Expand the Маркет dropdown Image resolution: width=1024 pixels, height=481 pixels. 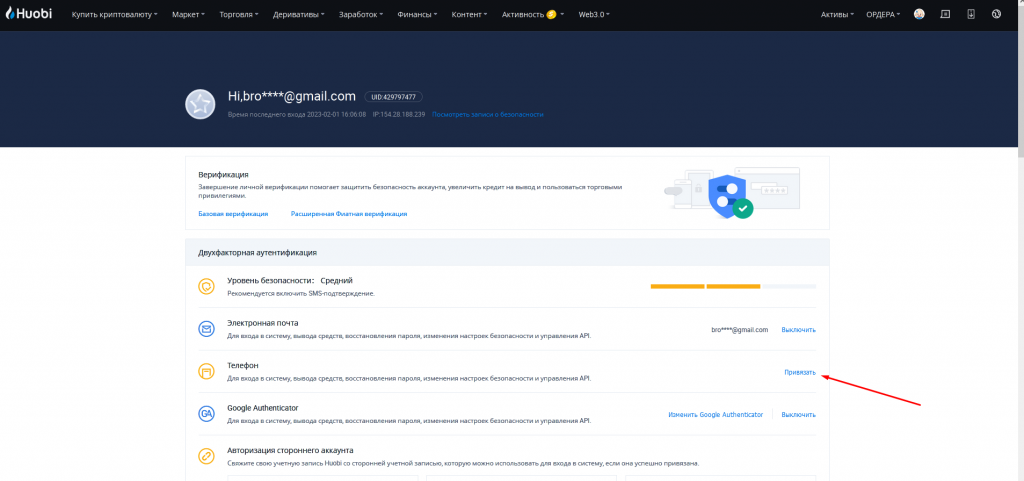188,14
